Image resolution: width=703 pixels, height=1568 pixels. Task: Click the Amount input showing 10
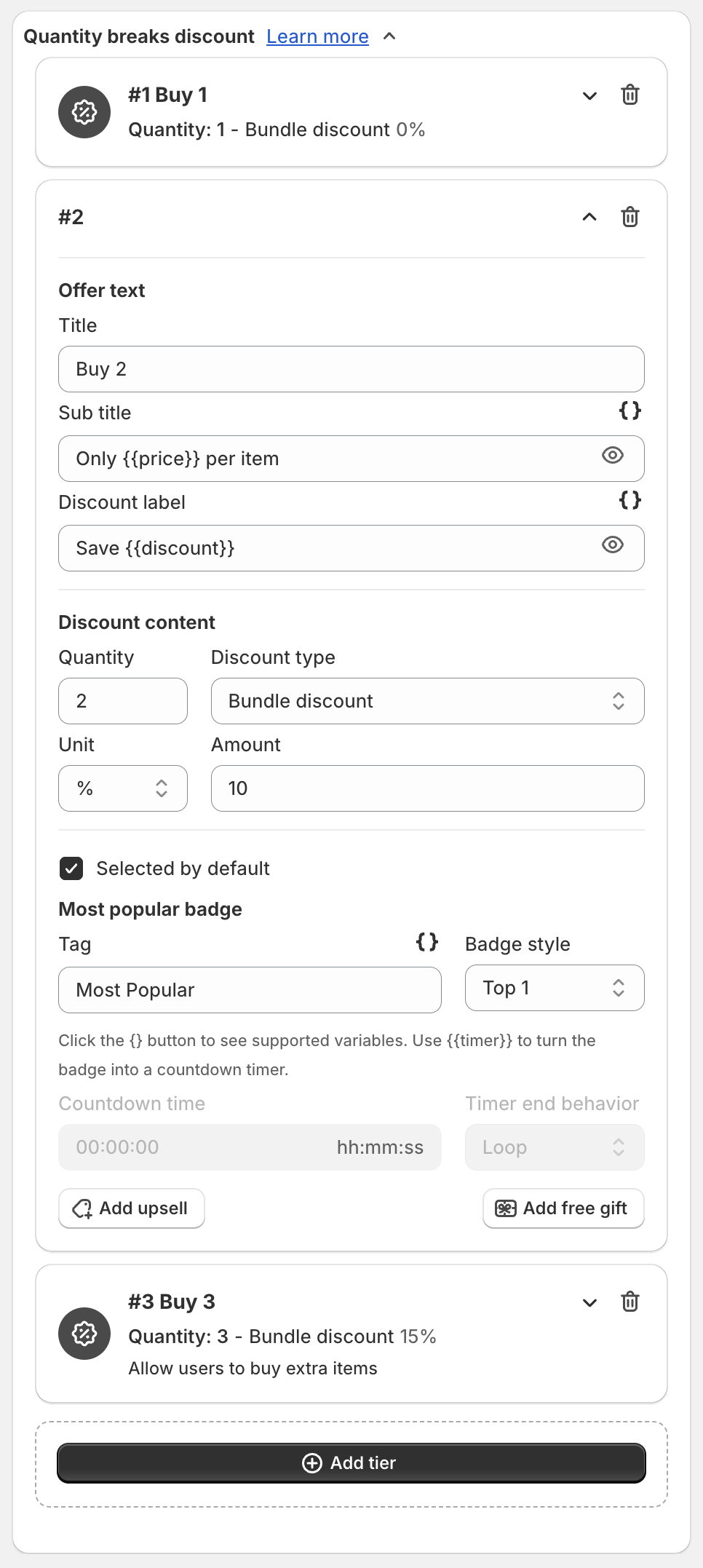coord(428,788)
